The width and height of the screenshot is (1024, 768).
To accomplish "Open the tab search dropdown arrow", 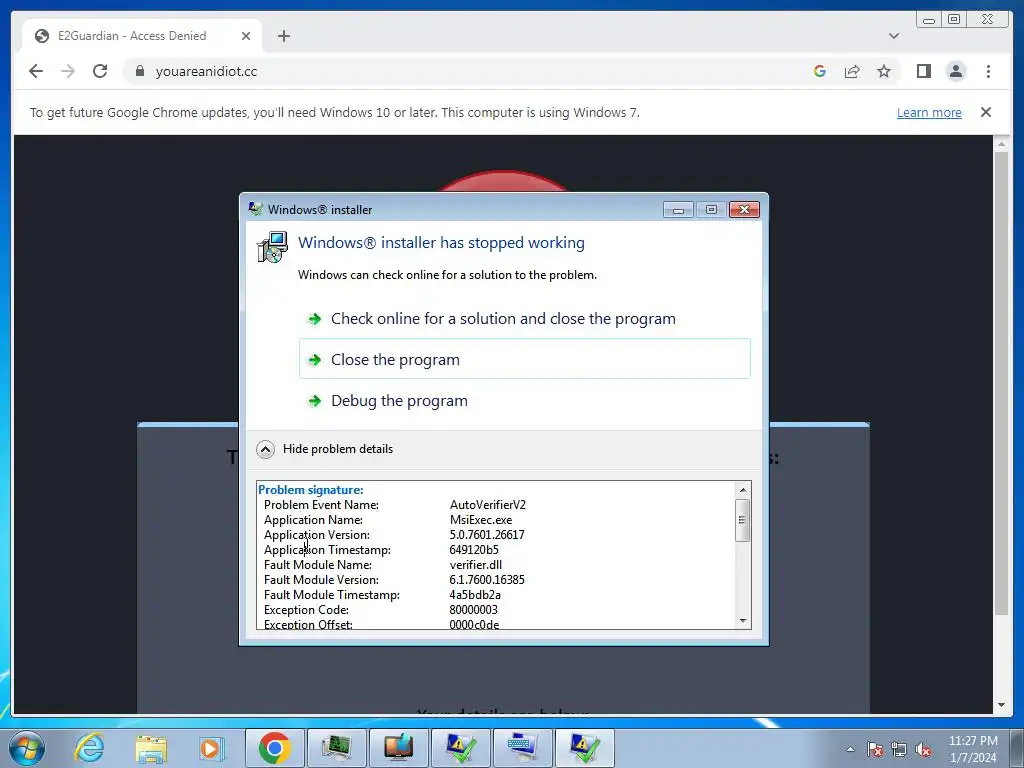I will (x=894, y=36).
